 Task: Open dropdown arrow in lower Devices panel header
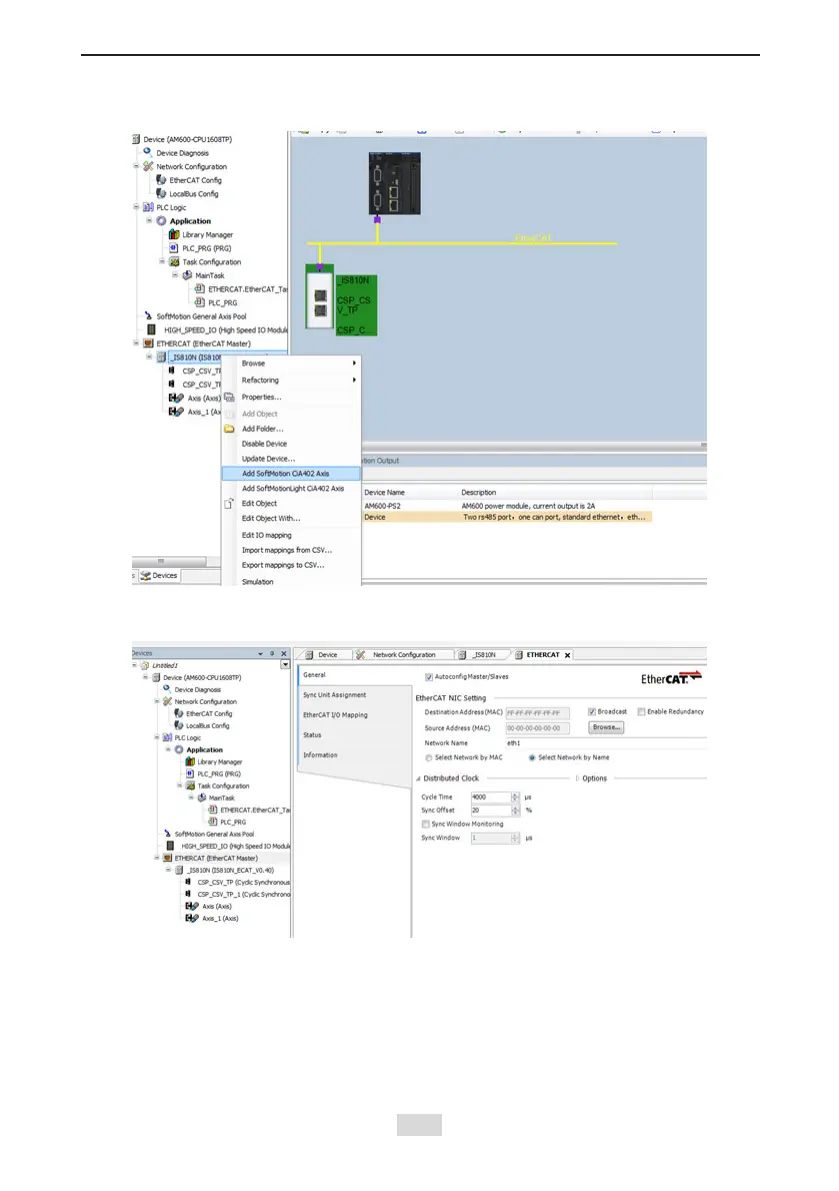pos(260,653)
